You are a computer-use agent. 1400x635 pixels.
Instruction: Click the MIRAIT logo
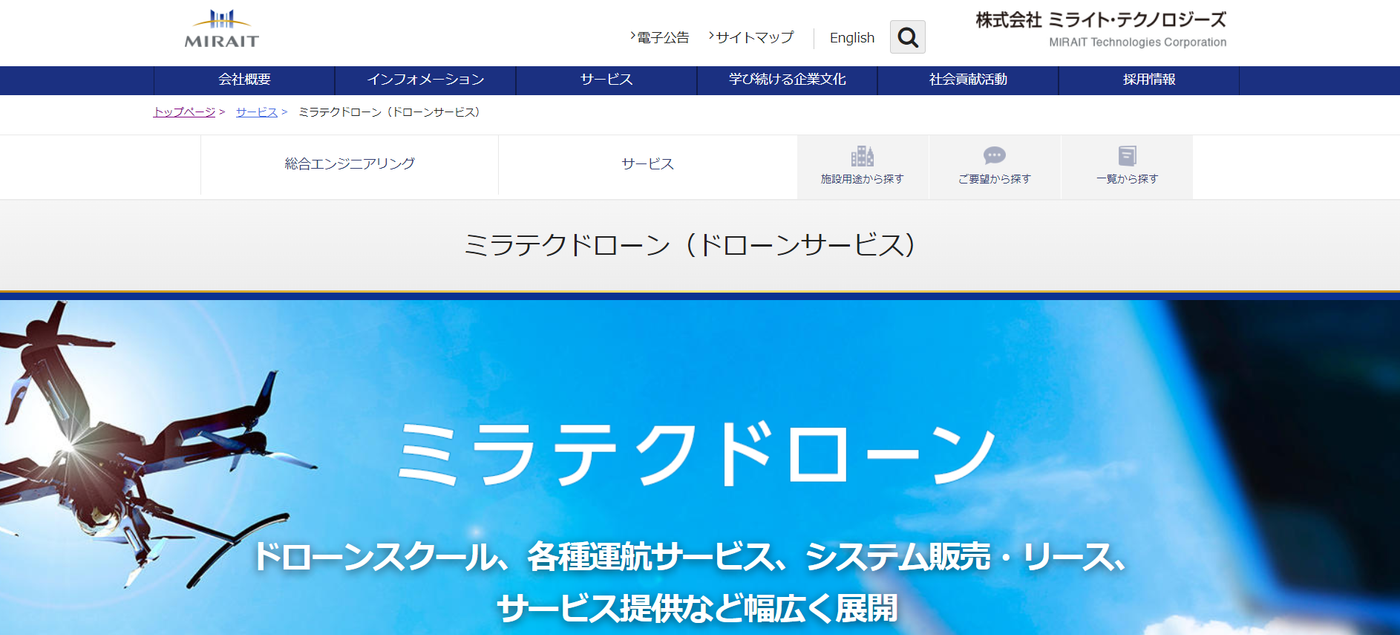(222, 29)
